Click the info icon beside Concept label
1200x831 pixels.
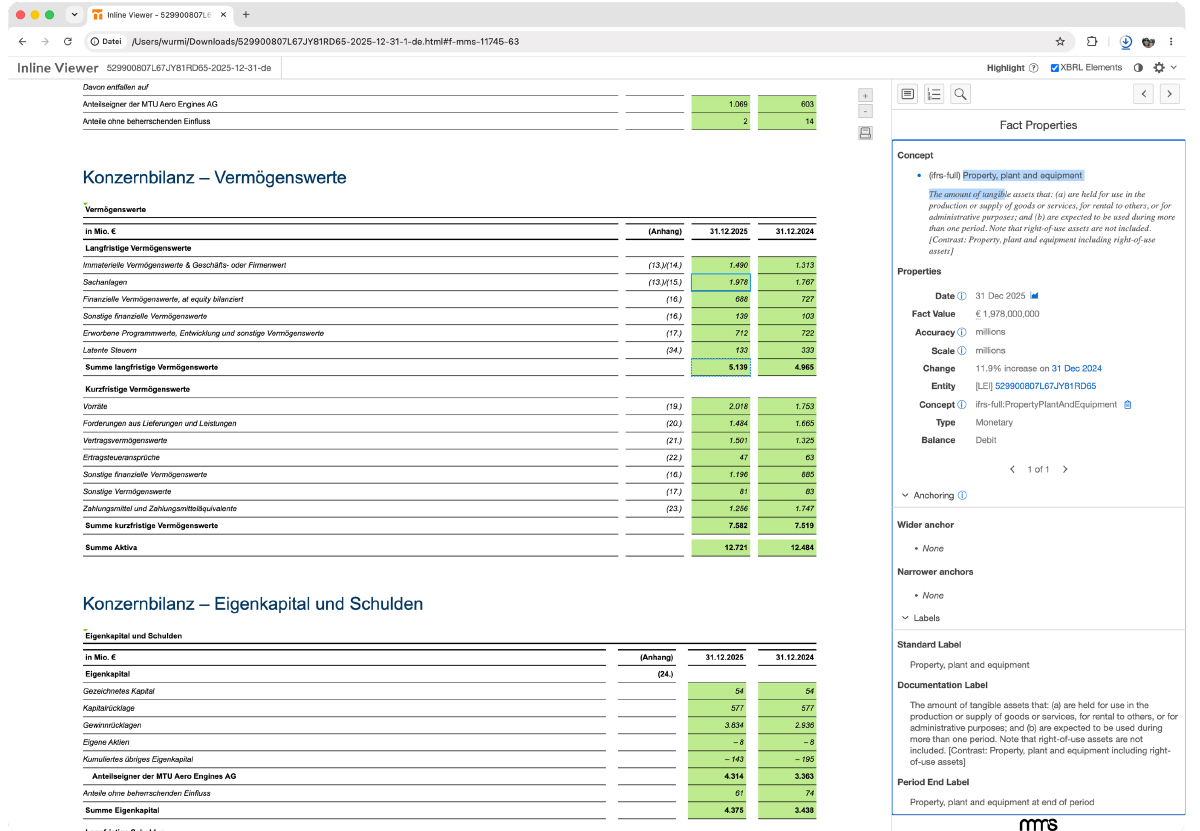click(x=962, y=405)
